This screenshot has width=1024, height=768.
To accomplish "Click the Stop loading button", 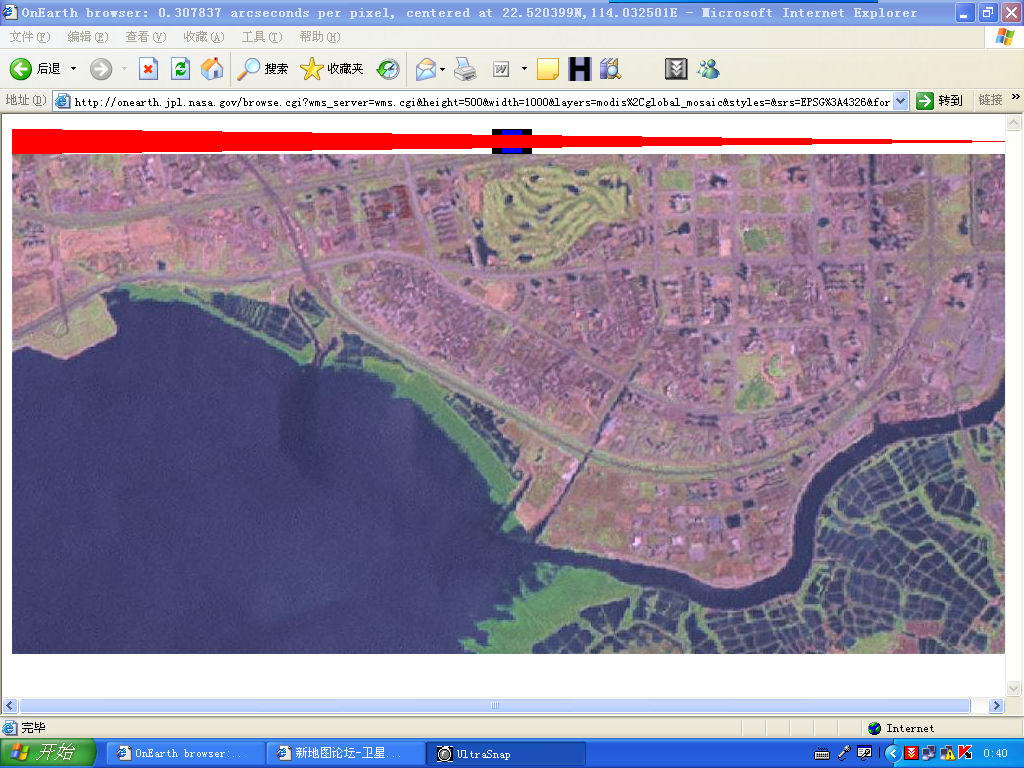I will pos(148,69).
